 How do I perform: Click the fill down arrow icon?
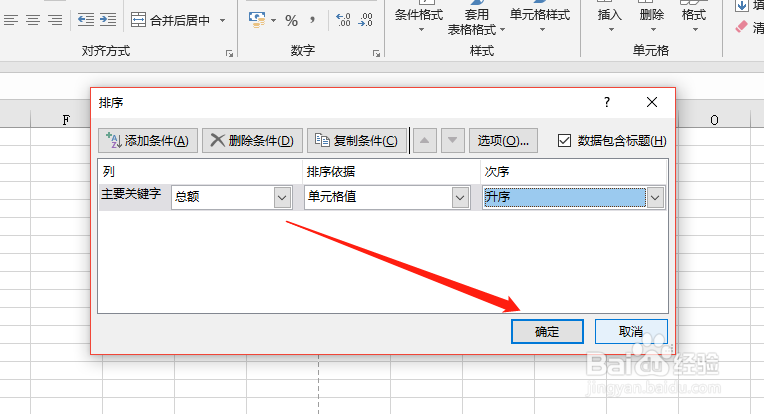click(741, 5)
